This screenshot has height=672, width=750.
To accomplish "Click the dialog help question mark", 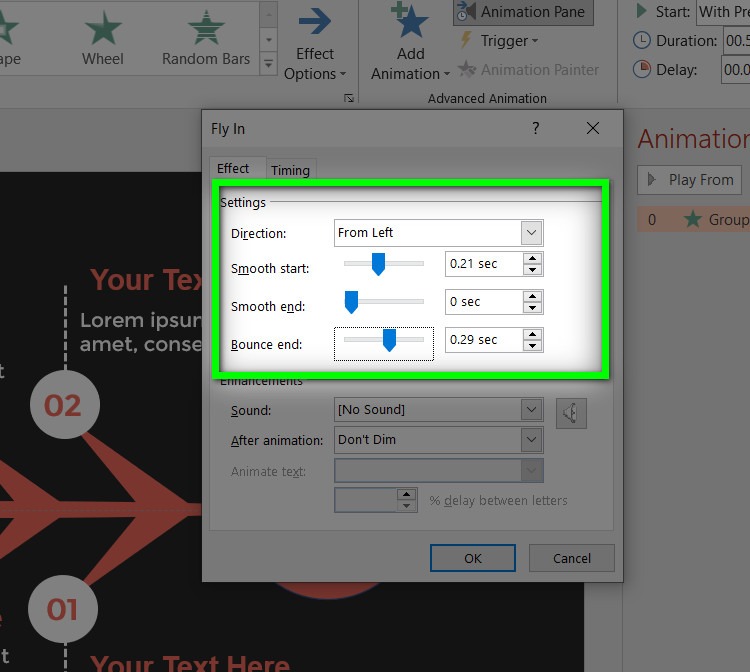I will [x=536, y=128].
